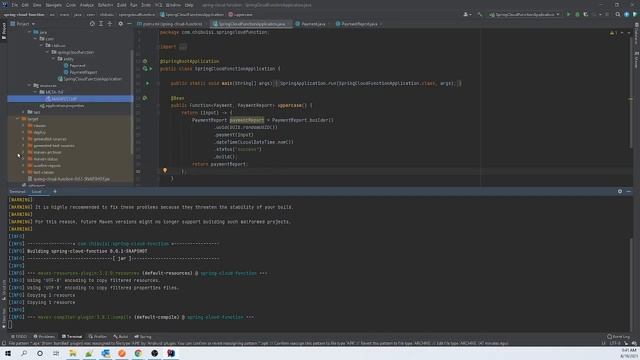Collapse all nodes icon in Project panel
The image size is (640, 360).
(x=110, y=24)
